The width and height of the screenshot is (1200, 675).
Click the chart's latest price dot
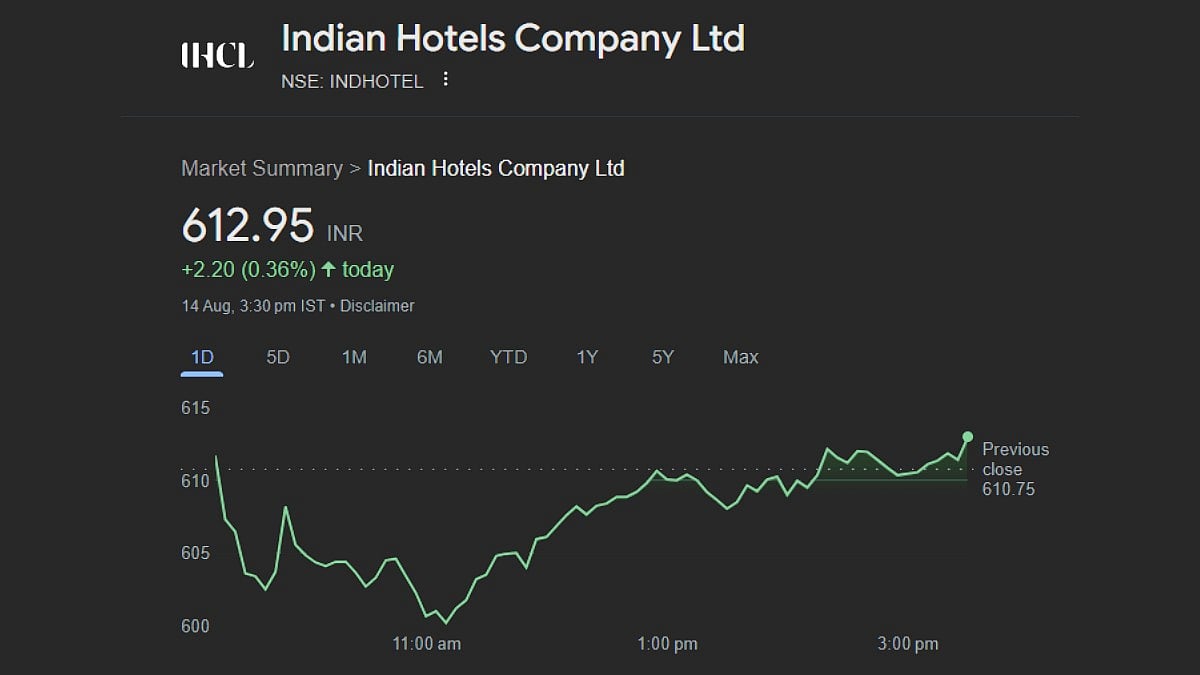[x=967, y=437]
